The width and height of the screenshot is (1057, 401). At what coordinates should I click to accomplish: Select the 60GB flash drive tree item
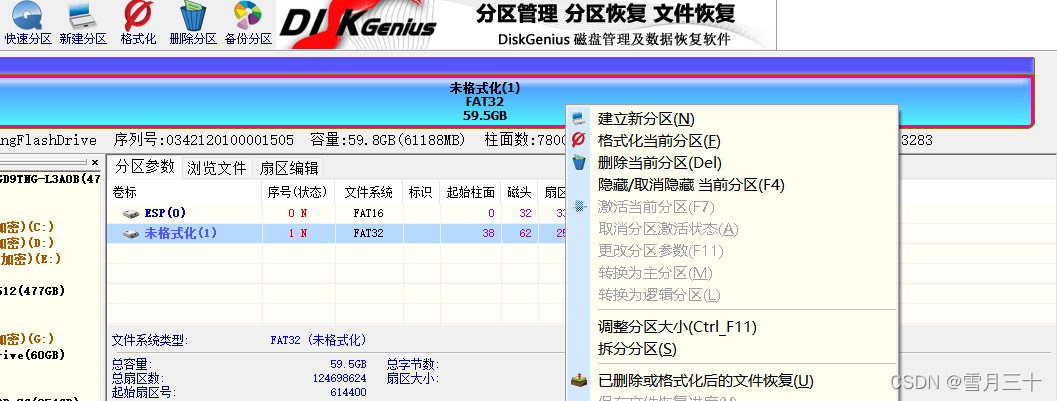pyautogui.click(x=32, y=355)
